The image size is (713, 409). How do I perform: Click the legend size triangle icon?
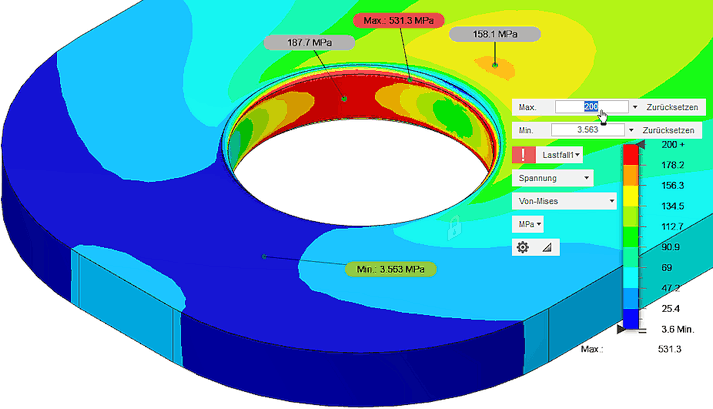click(546, 247)
